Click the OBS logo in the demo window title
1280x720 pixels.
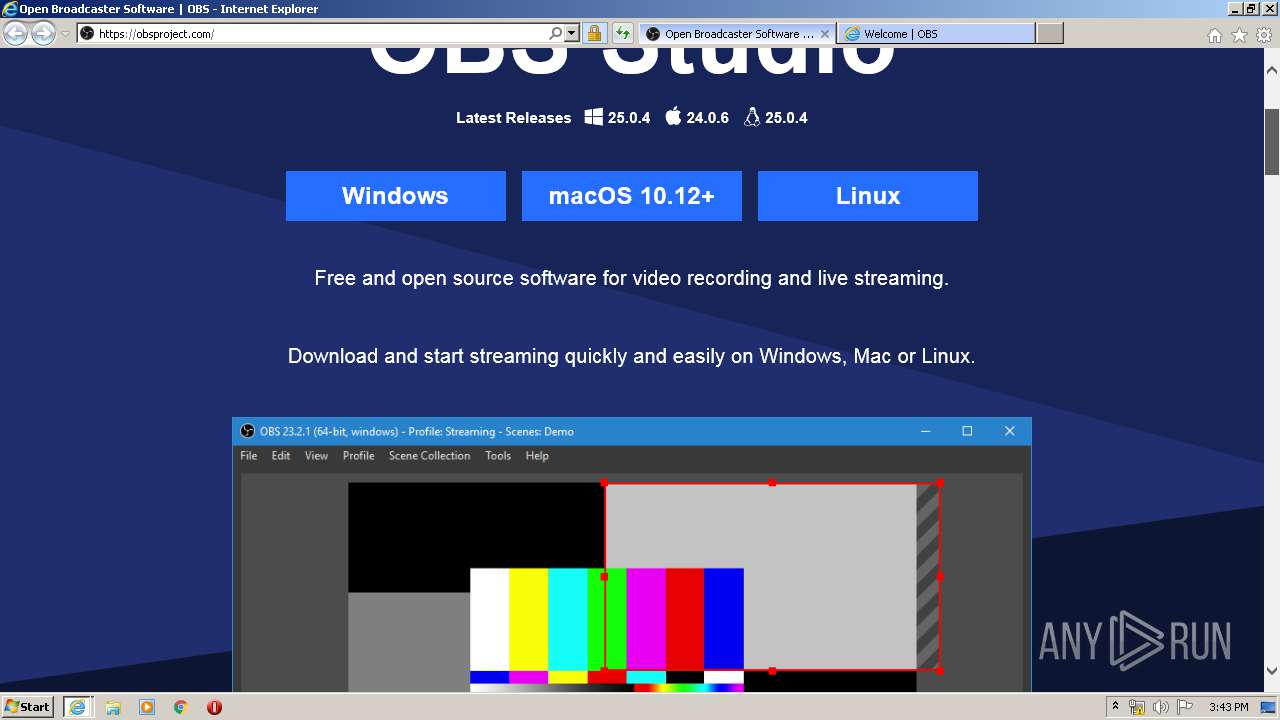(x=248, y=431)
